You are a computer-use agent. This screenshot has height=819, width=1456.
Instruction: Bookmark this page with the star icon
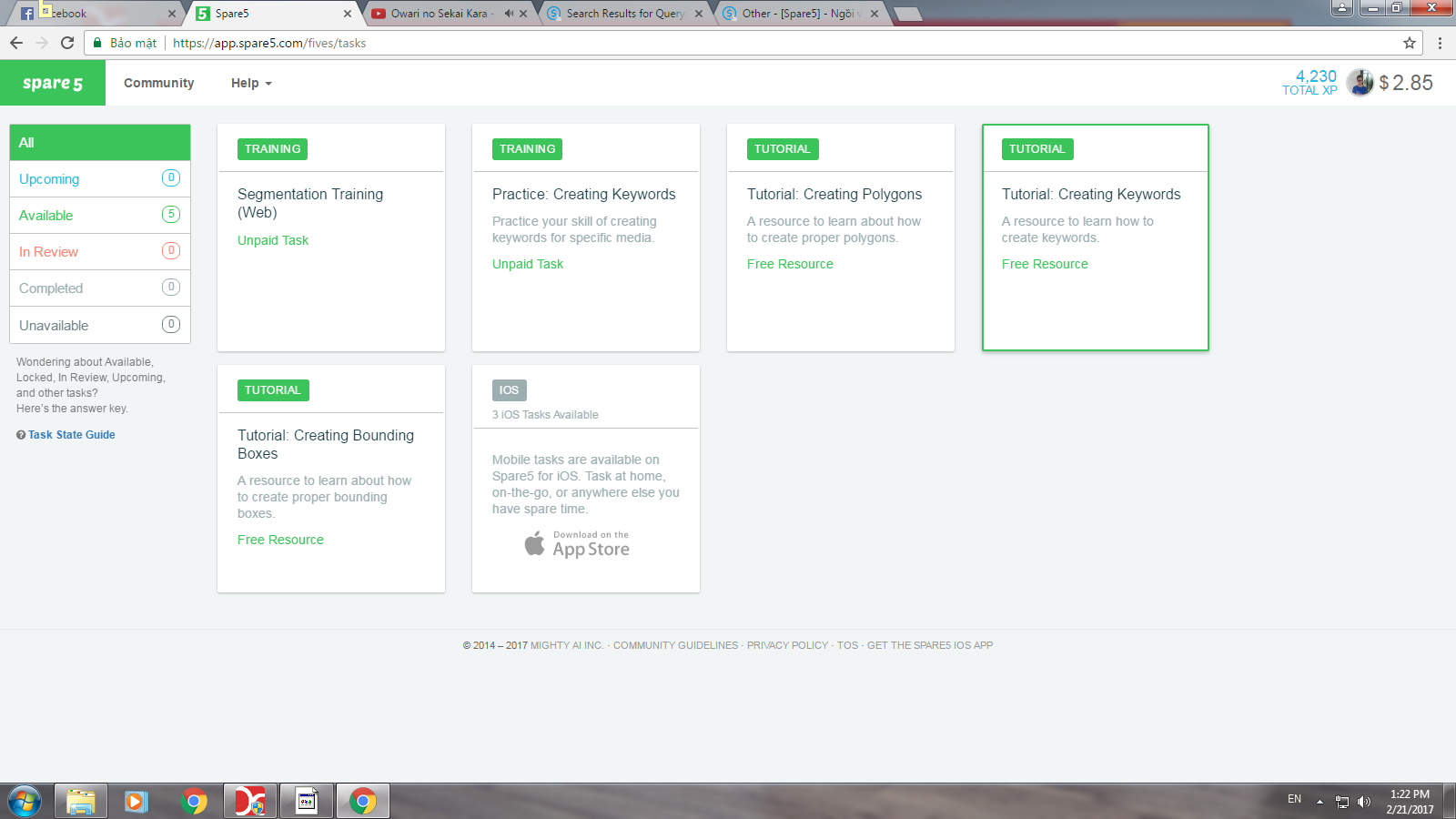1410,43
